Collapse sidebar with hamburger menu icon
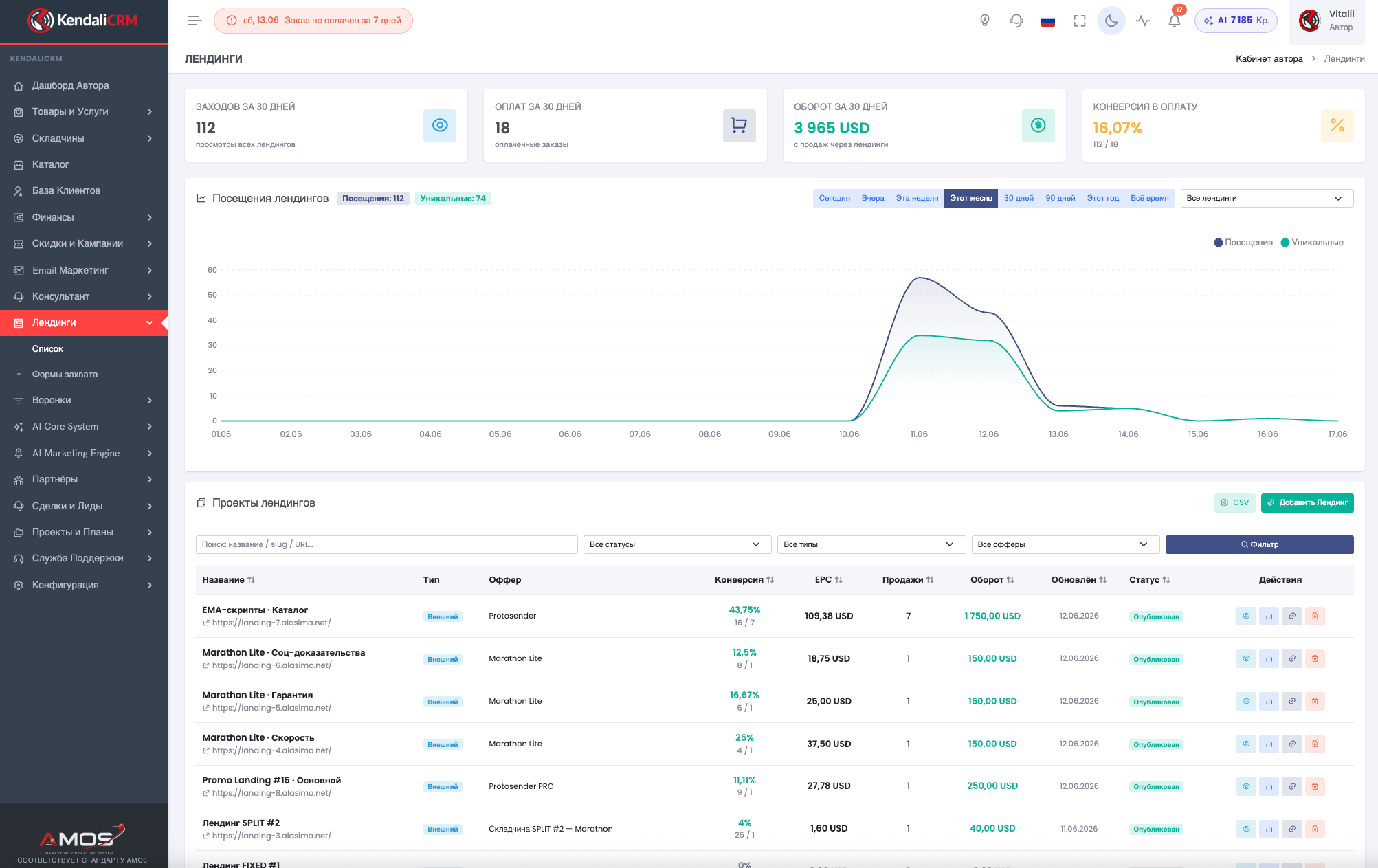The image size is (1378, 868). (x=195, y=21)
